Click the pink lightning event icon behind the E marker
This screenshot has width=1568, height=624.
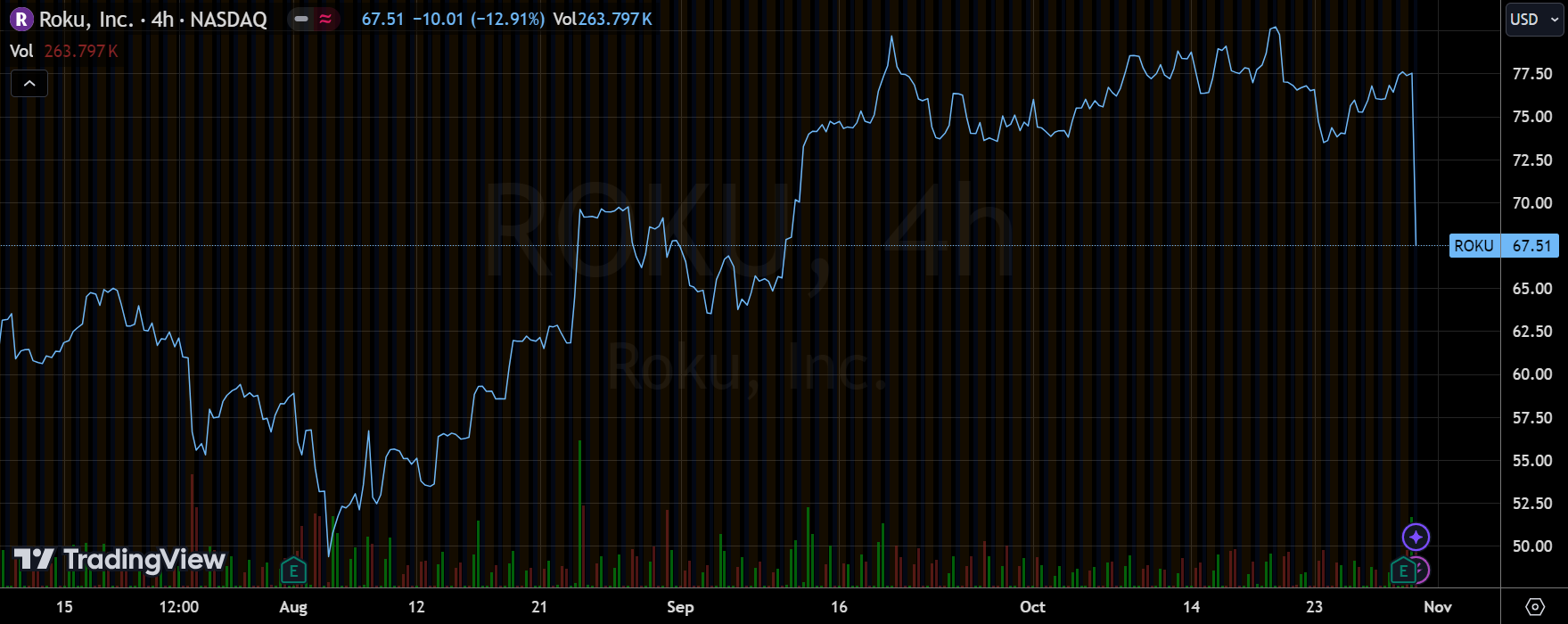click(1423, 571)
